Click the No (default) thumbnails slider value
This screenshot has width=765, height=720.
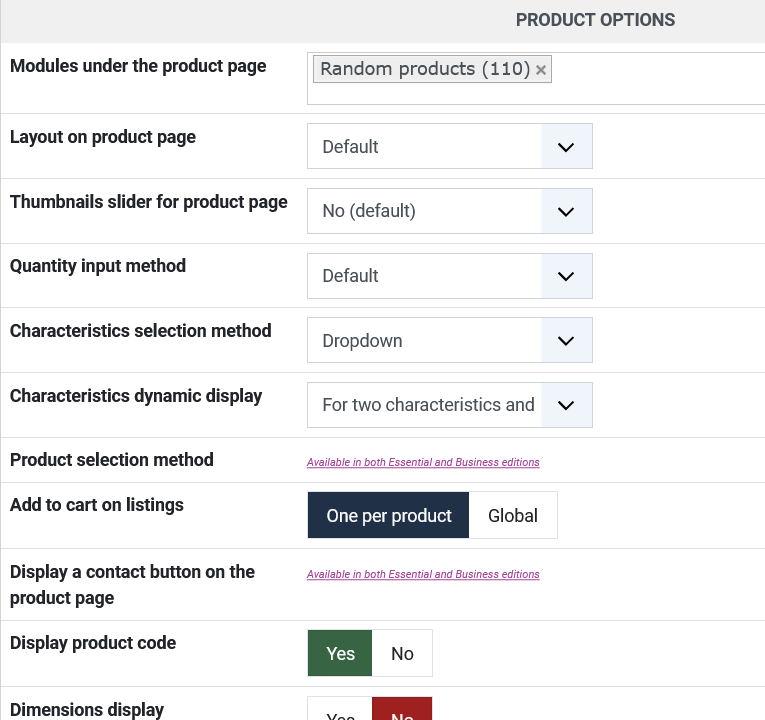[369, 212]
